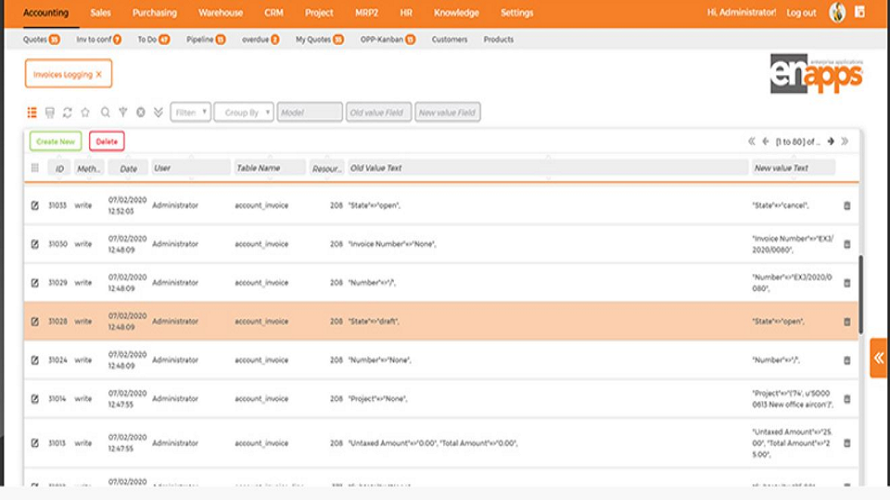Image resolution: width=890 pixels, height=500 pixels.
Task: Open the Sales menu
Action: (x=100, y=12)
